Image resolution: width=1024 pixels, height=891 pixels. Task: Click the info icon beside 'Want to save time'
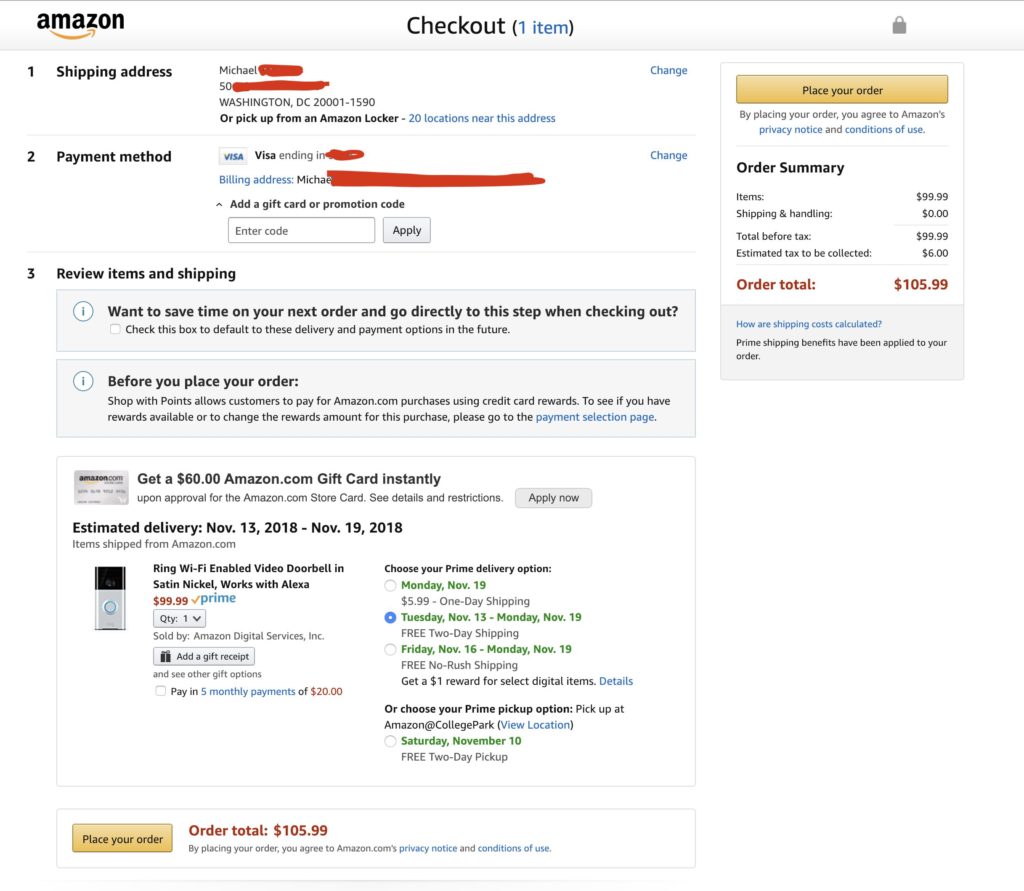click(85, 311)
